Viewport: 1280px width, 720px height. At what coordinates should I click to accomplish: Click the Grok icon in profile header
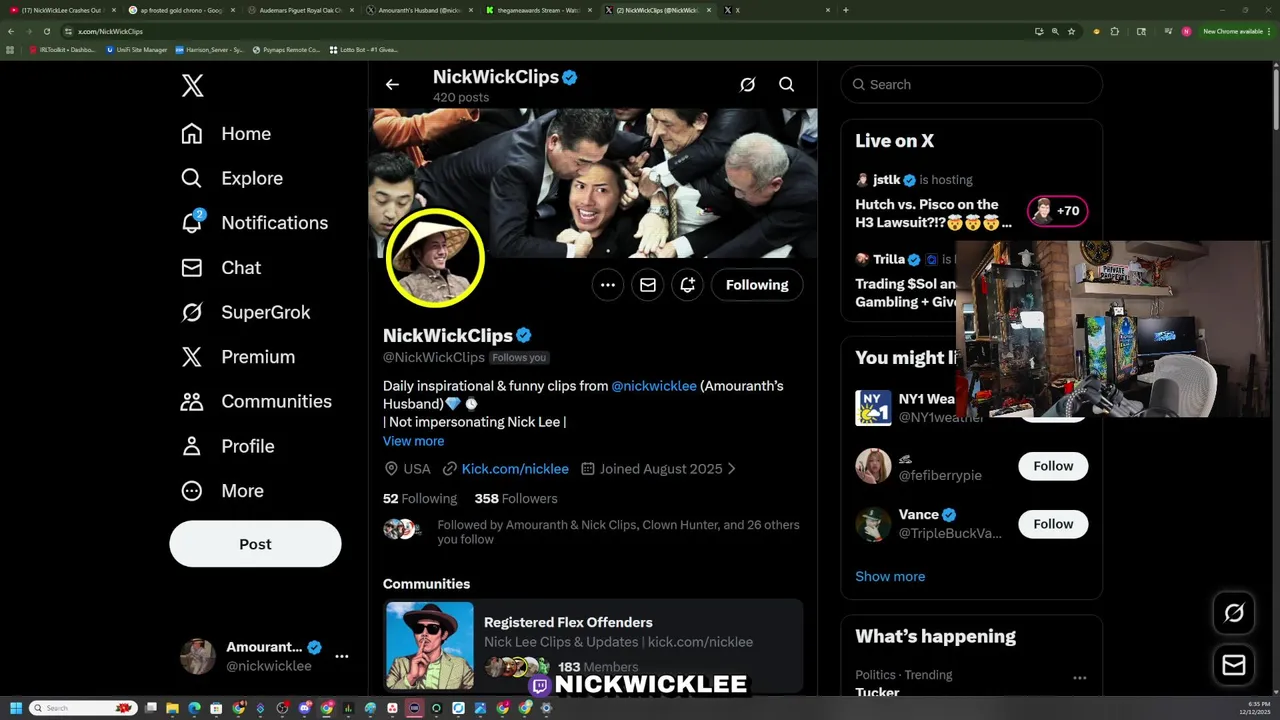click(747, 85)
